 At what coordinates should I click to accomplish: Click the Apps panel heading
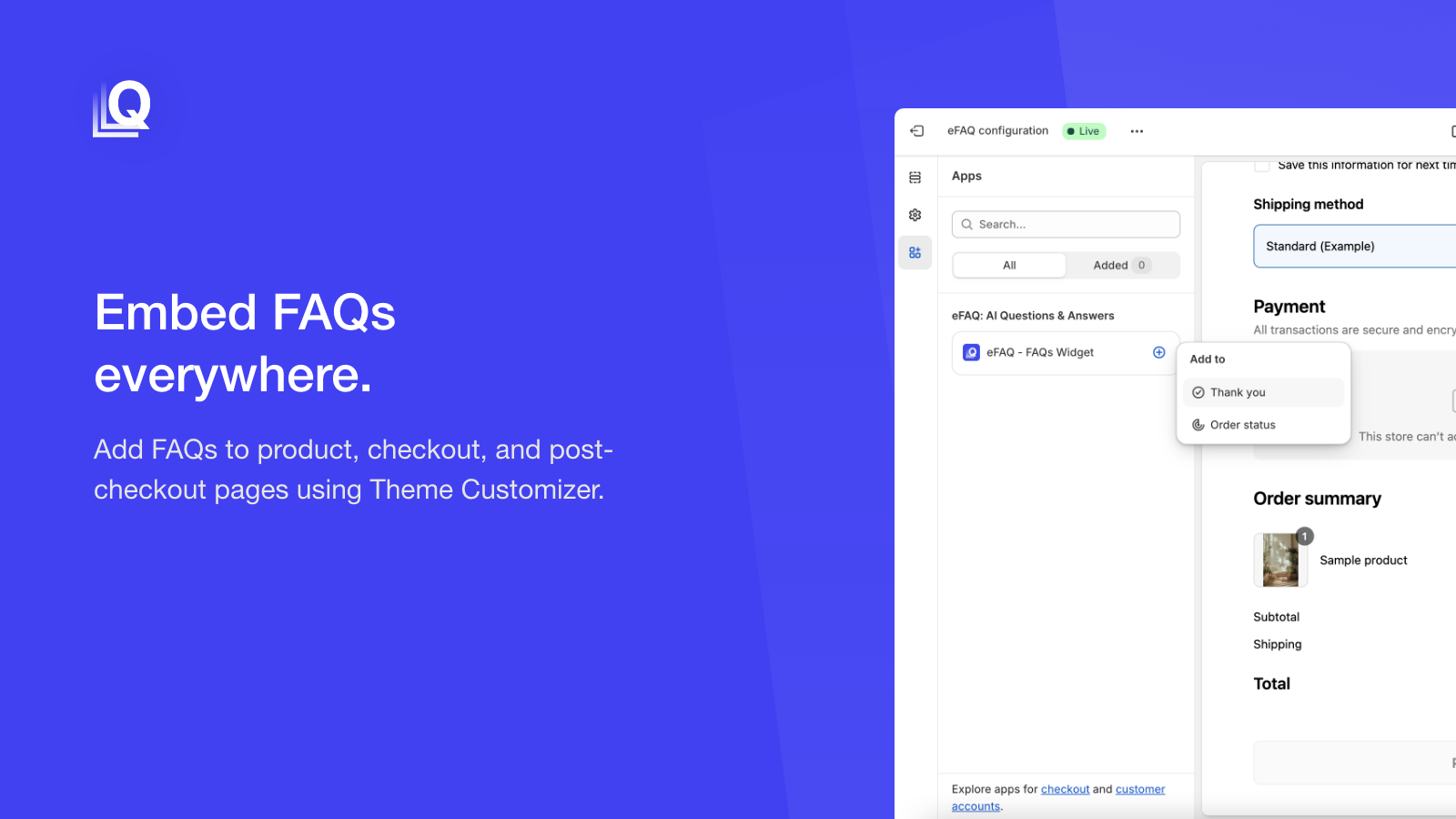click(966, 177)
